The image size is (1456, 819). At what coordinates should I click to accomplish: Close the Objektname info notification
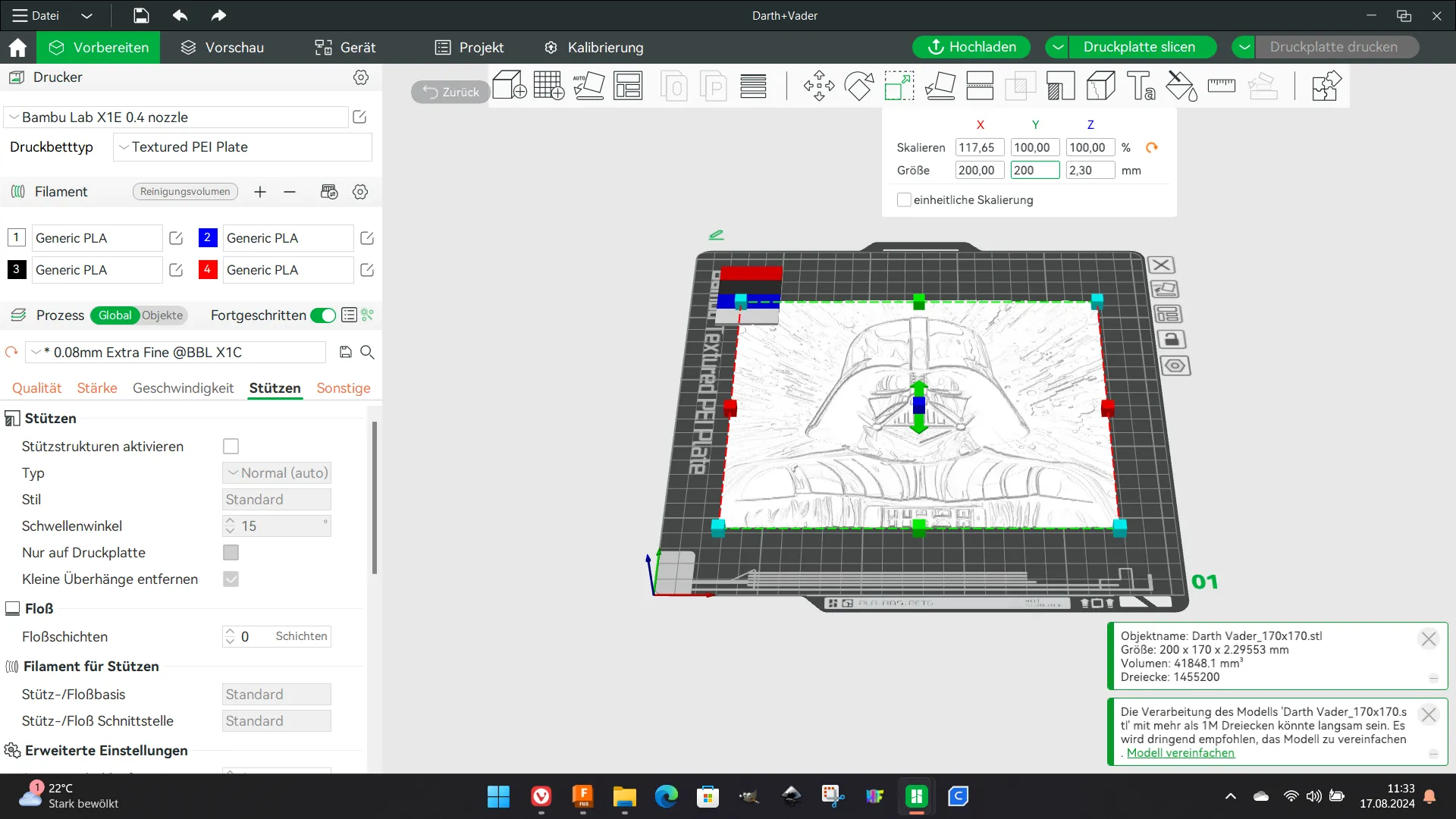[1429, 639]
